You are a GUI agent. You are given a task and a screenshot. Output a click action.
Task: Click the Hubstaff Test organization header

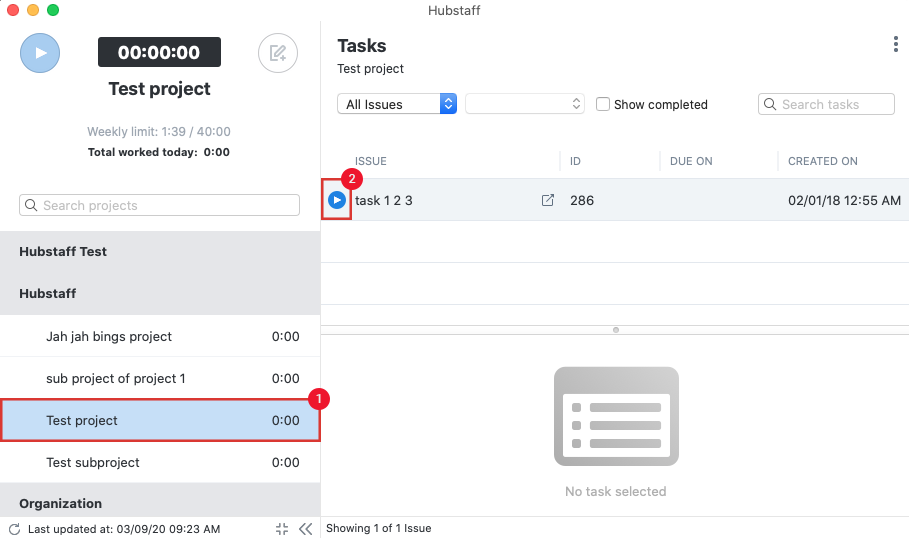click(x=160, y=252)
